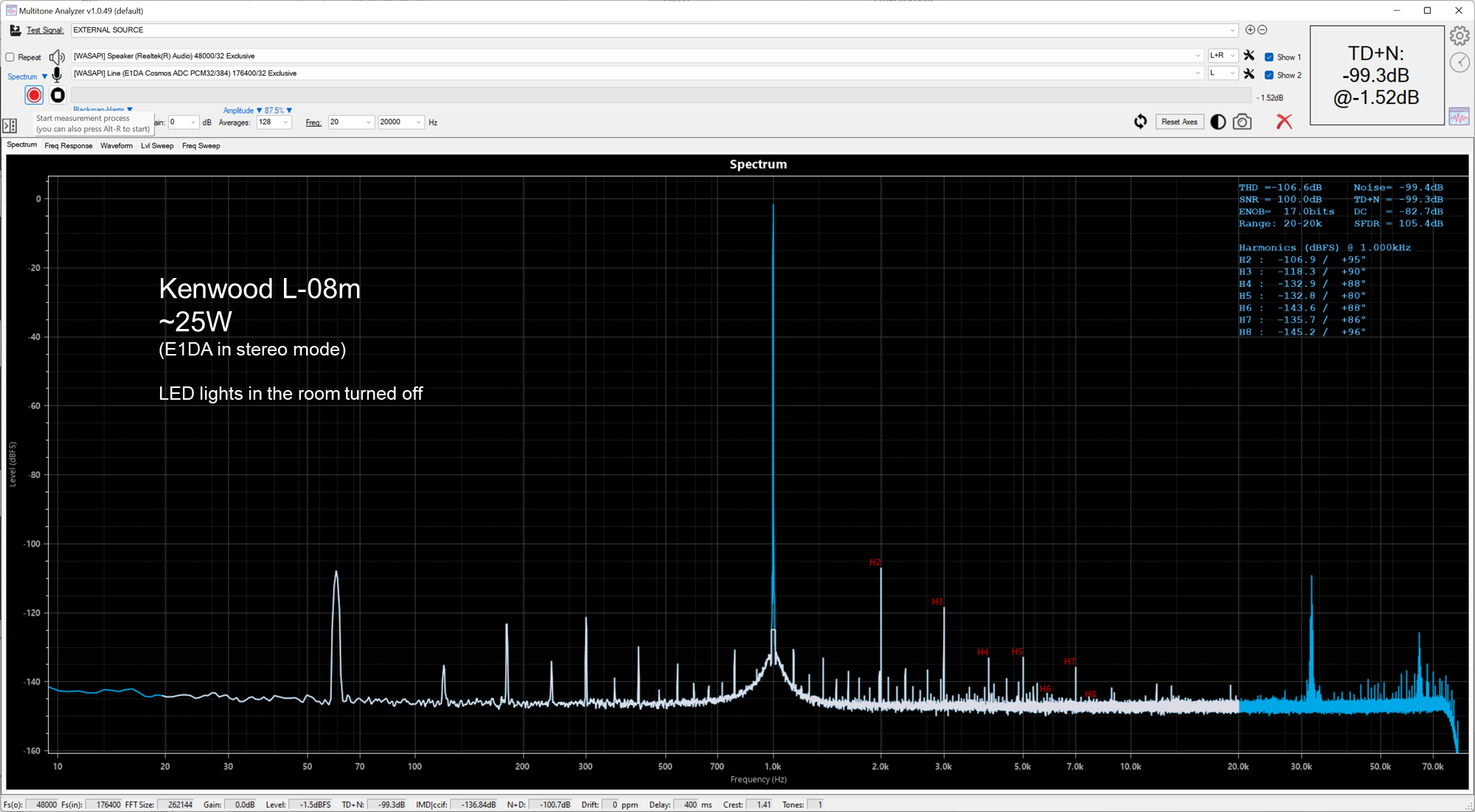Click the SFDR = 105.4dB readout
The height and width of the screenshot is (812, 1475).
(x=1398, y=223)
